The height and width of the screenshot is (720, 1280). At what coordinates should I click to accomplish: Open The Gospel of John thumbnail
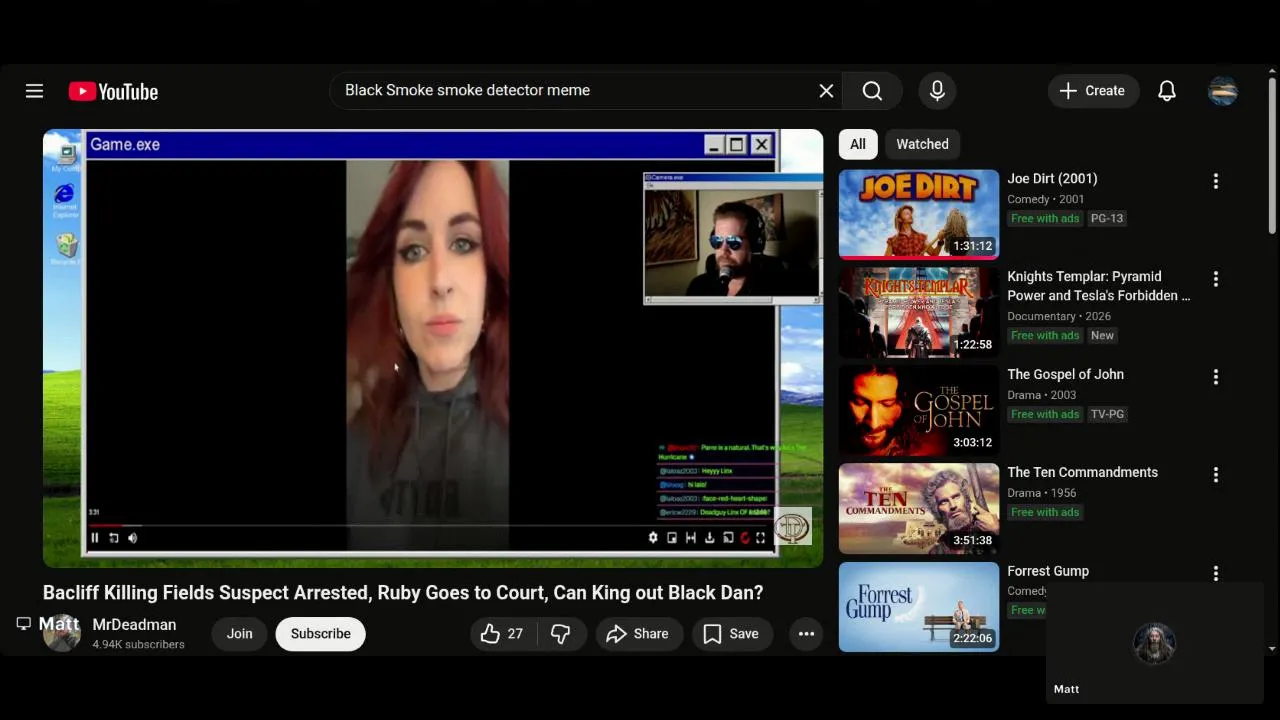pos(919,410)
